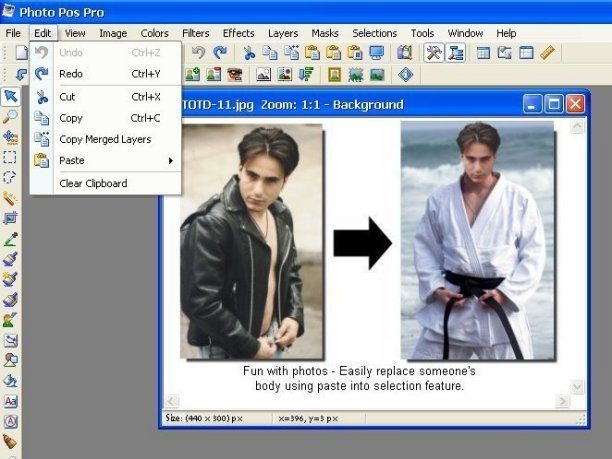The height and width of the screenshot is (459, 612).
Task: Click the leather jacket photo in canvas
Action: click(x=251, y=242)
